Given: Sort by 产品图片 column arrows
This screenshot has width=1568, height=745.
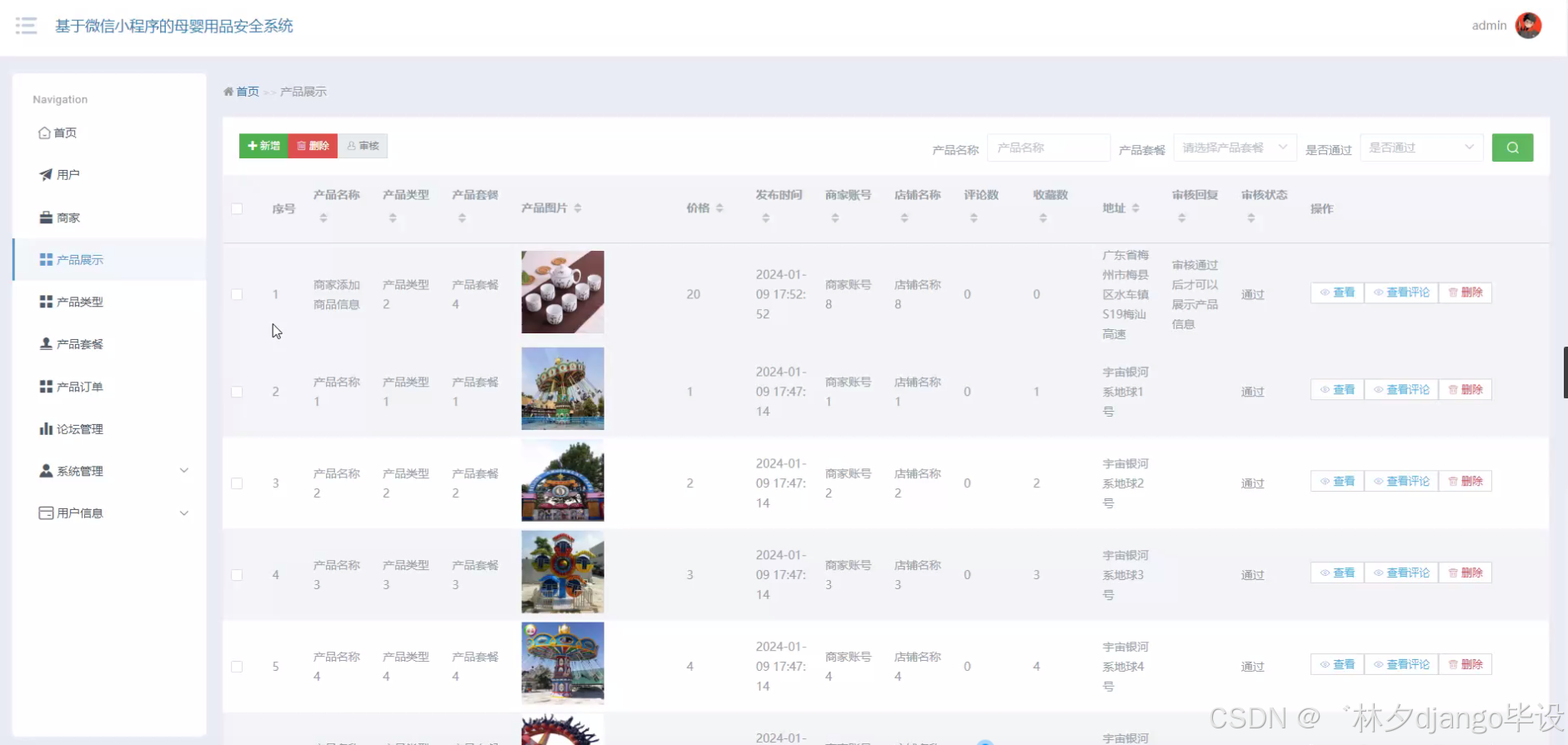Looking at the screenshot, I should pos(578,208).
